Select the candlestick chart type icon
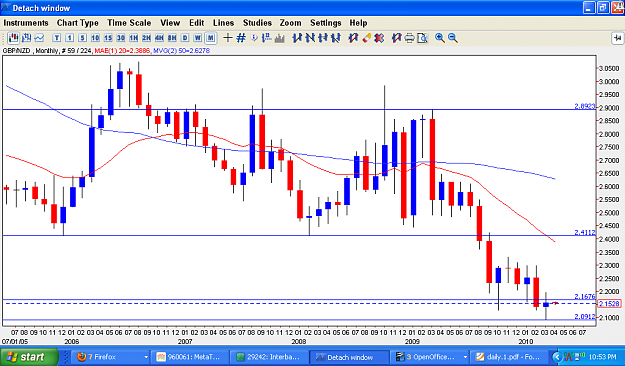The width and height of the screenshot is (625, 366). point(14,38)
